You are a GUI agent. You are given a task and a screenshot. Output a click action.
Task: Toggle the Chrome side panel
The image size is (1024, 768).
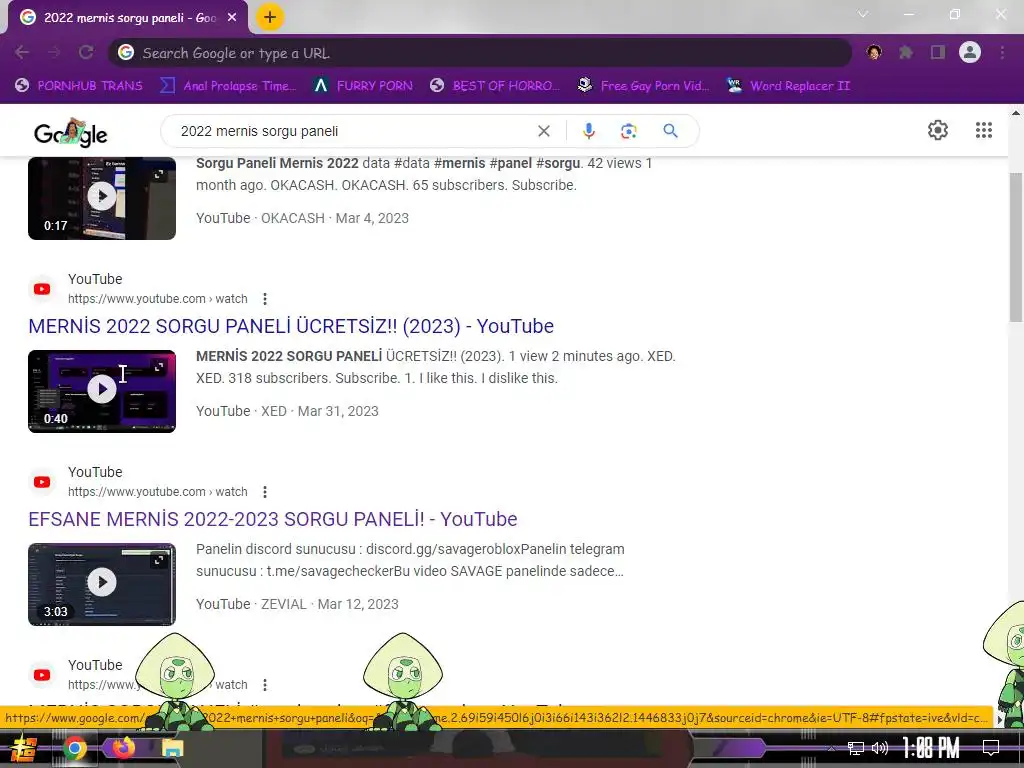938,52
